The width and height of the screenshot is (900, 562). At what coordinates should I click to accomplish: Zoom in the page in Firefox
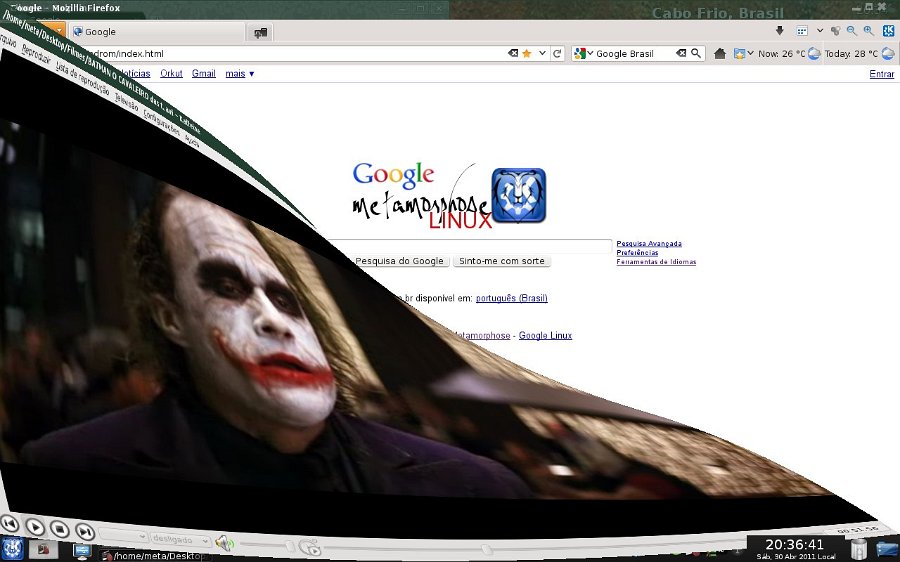(869, 30)
